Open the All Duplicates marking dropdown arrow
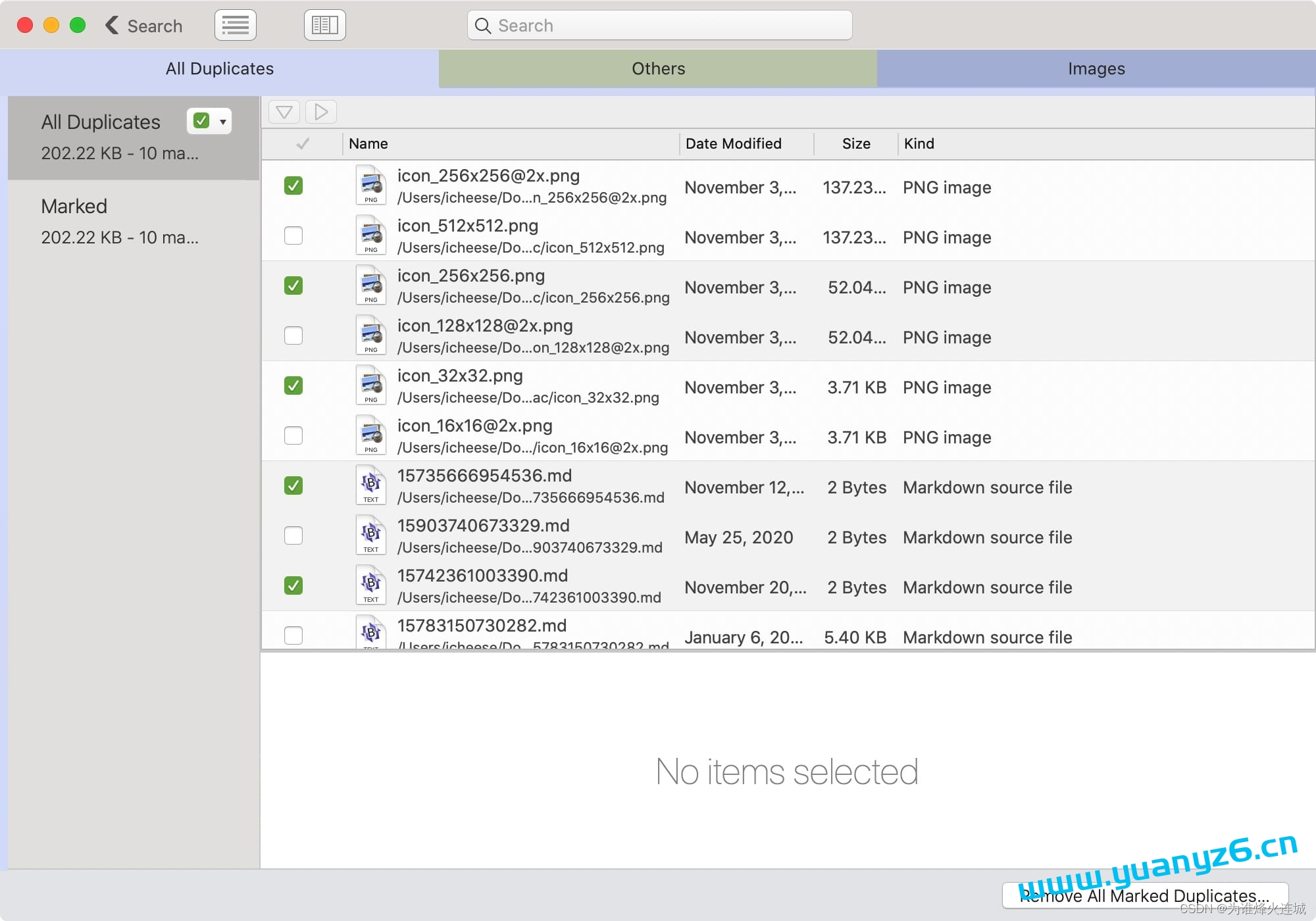 223,122
